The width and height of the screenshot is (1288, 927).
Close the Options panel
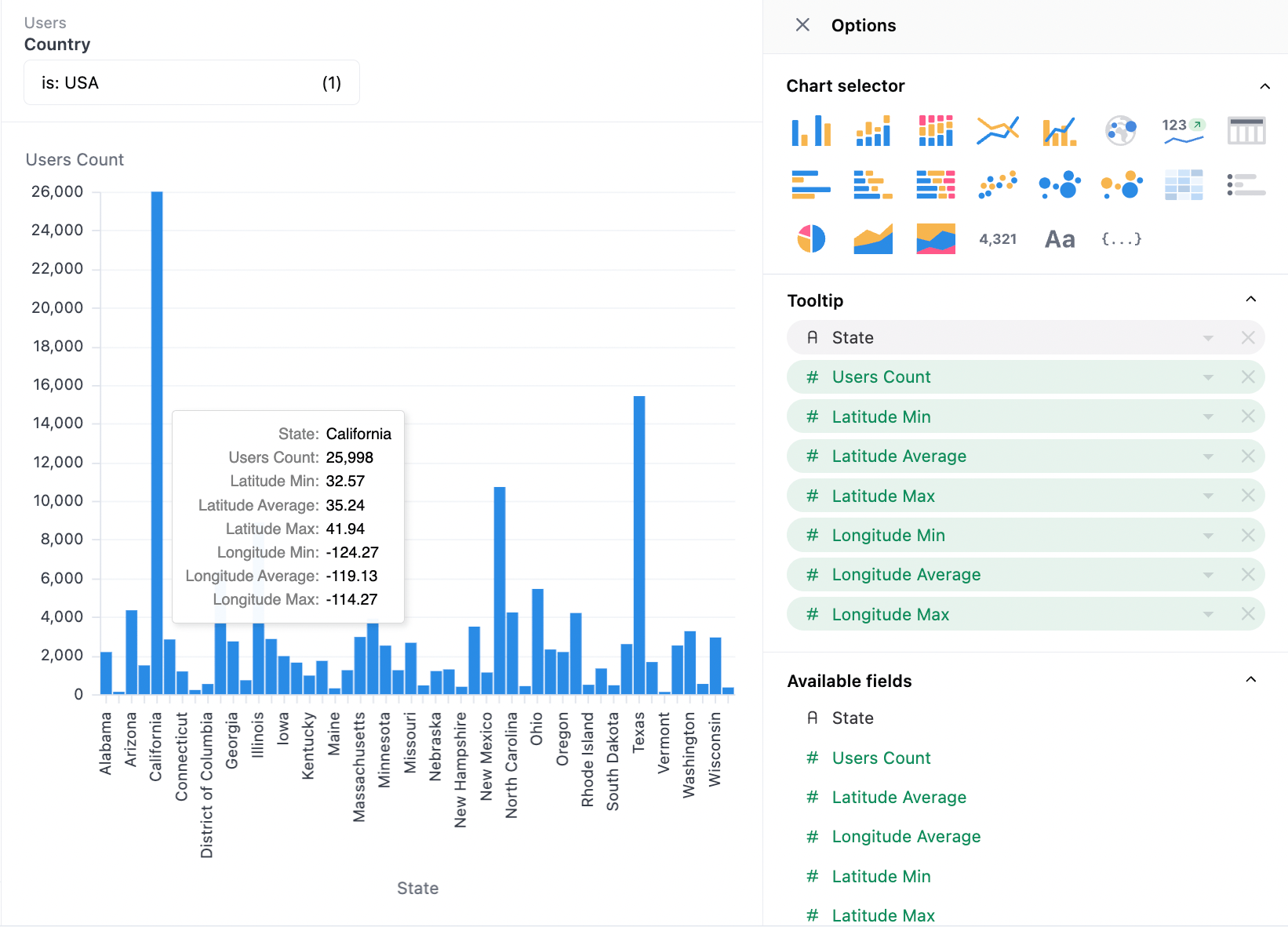(x=802, y=25)
